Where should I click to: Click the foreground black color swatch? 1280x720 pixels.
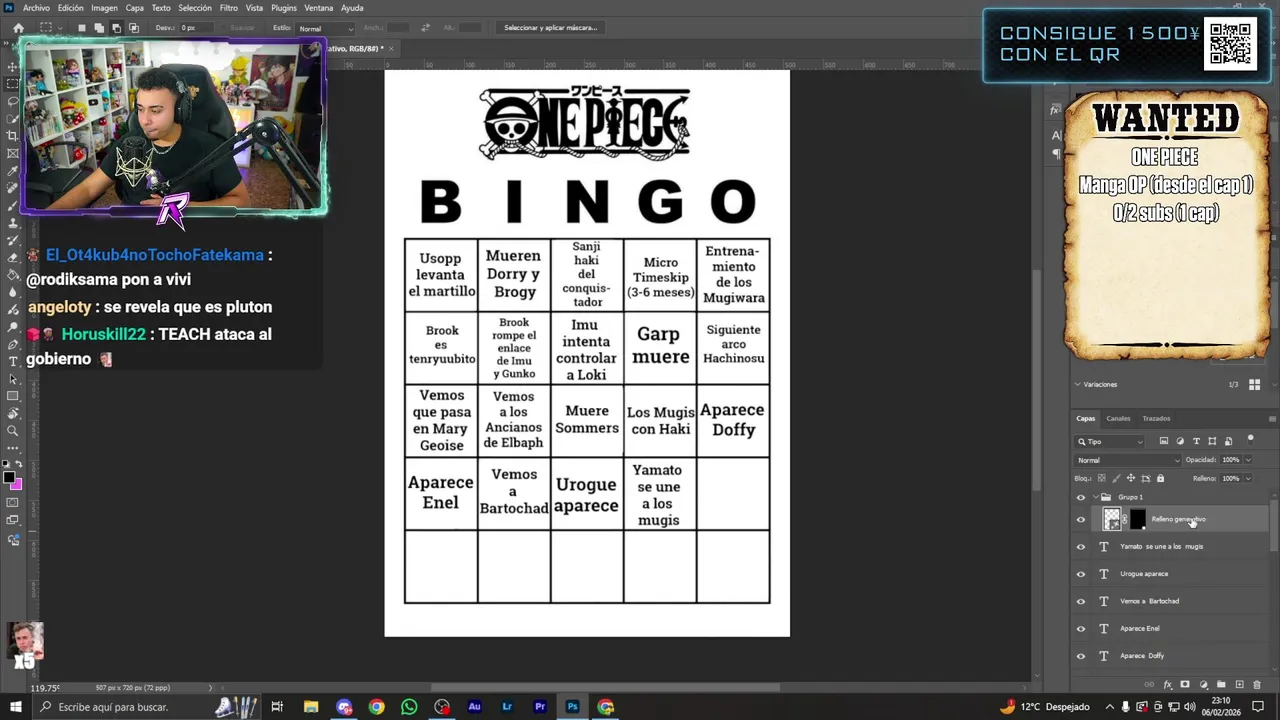click(x=8, y=477)
